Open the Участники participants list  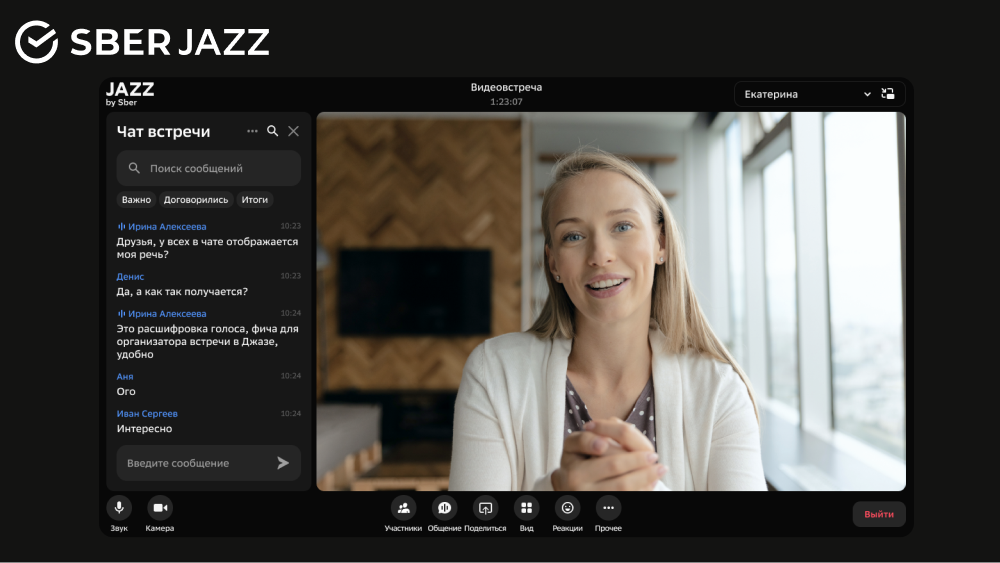click(x=403, y=508)
